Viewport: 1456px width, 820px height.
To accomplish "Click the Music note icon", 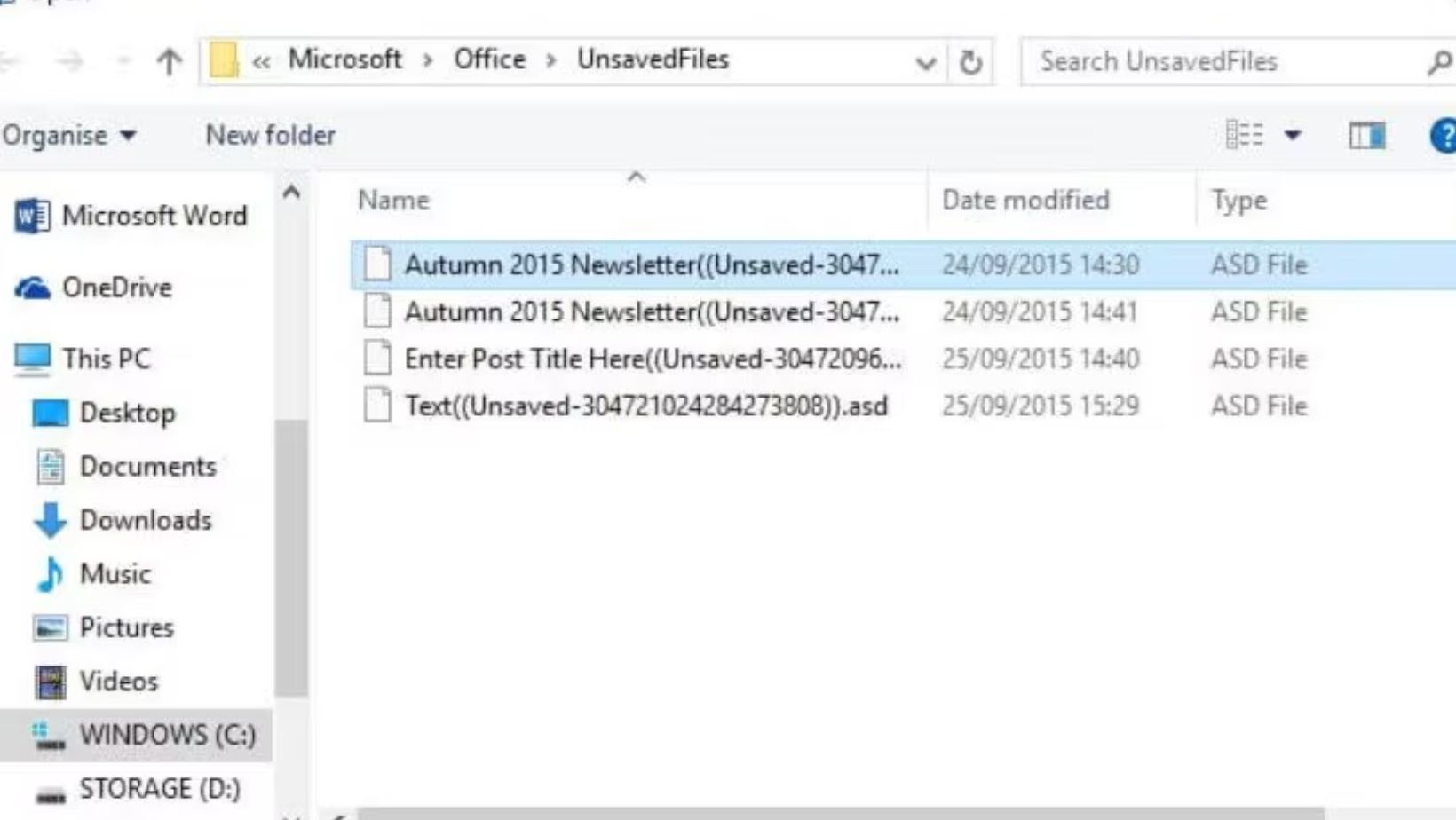I will pos(50,574).
